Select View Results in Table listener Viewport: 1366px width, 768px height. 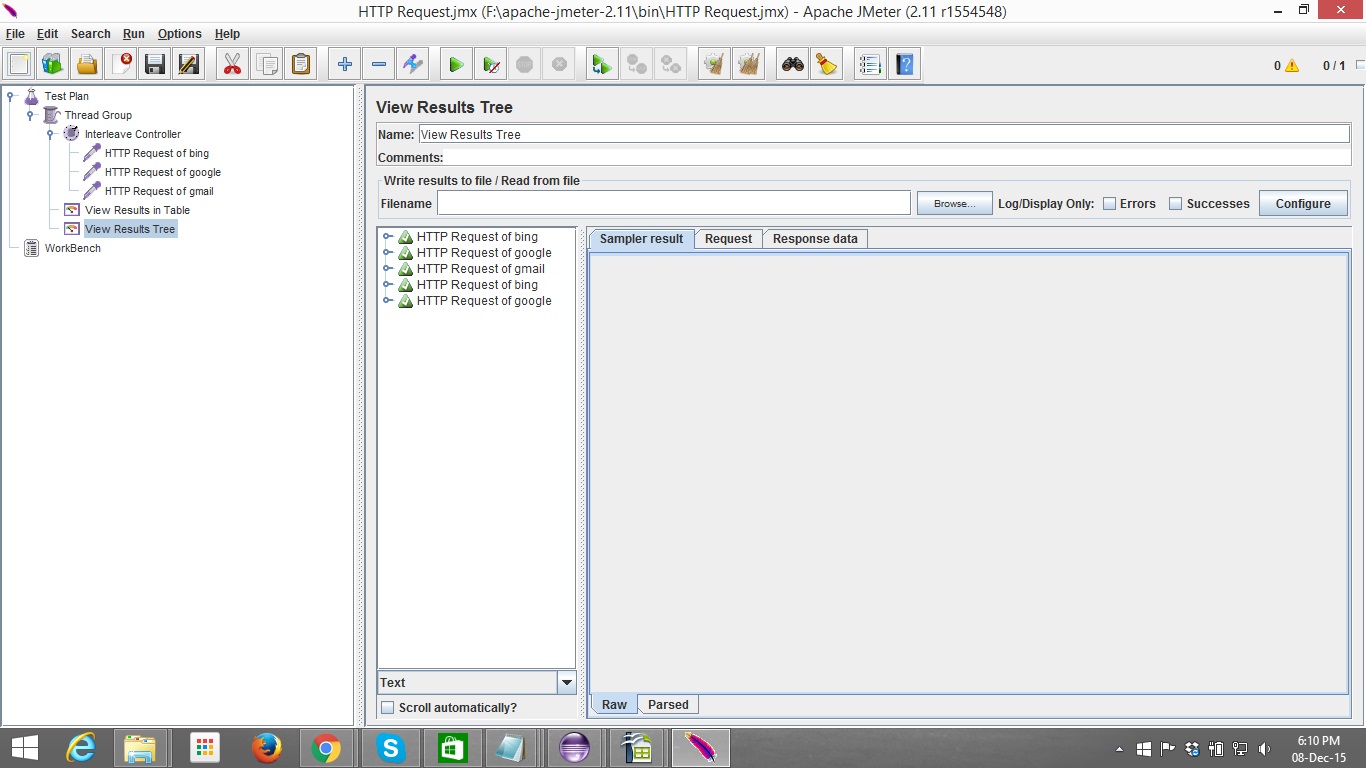coord(137,211)
